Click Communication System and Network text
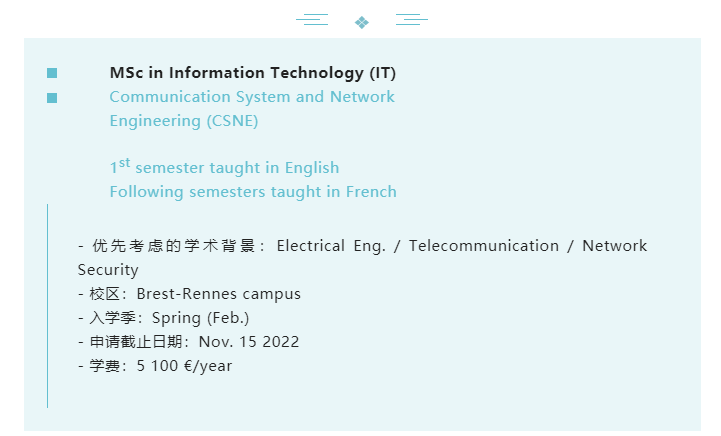Image resolution: width=721 pixels, height=436 pixels. point(252,97)
